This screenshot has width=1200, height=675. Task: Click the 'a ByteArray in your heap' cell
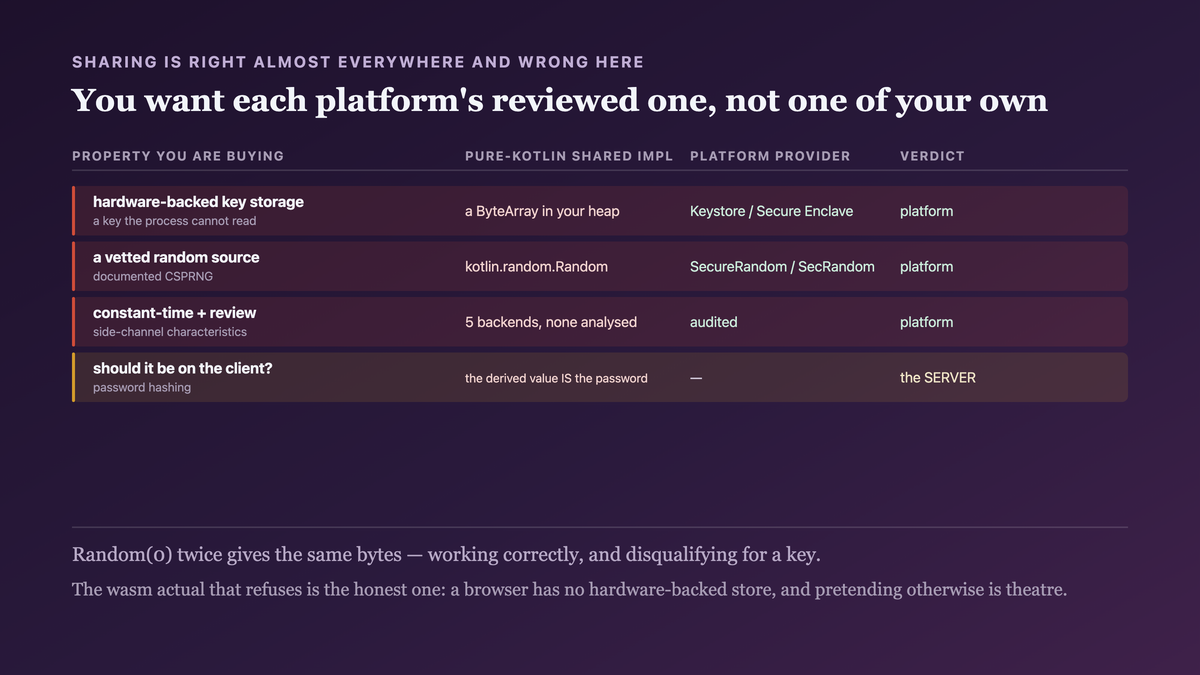click(x=542, y=211)
